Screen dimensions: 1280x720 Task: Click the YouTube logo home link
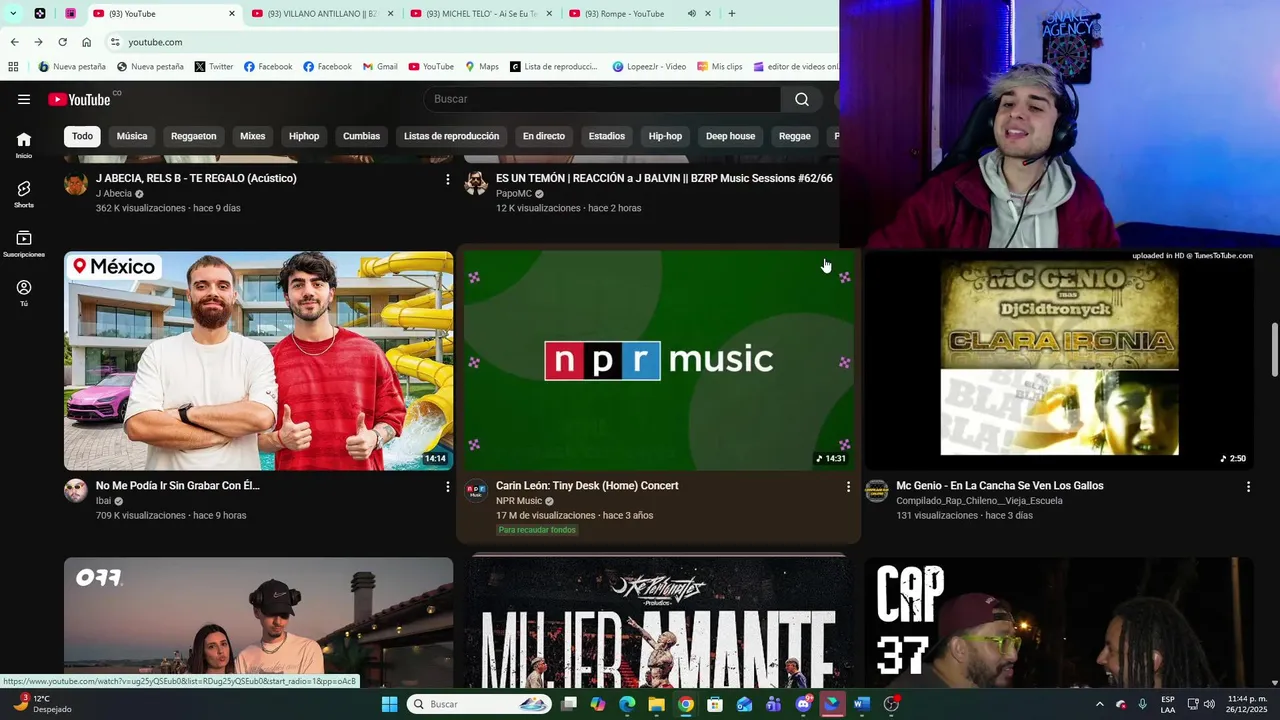click(x=79, y=99)
